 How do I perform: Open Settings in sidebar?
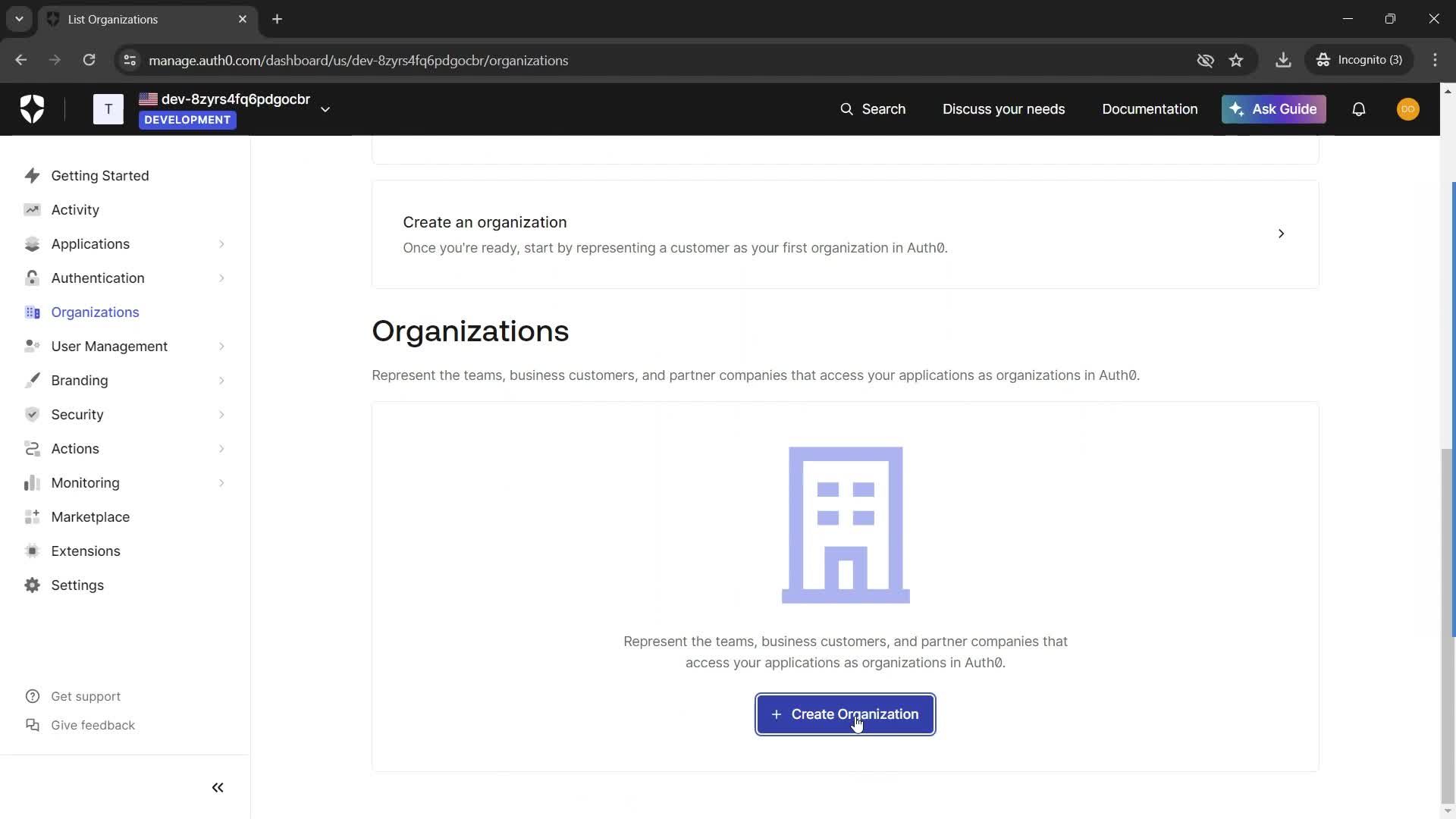[77, 585]
